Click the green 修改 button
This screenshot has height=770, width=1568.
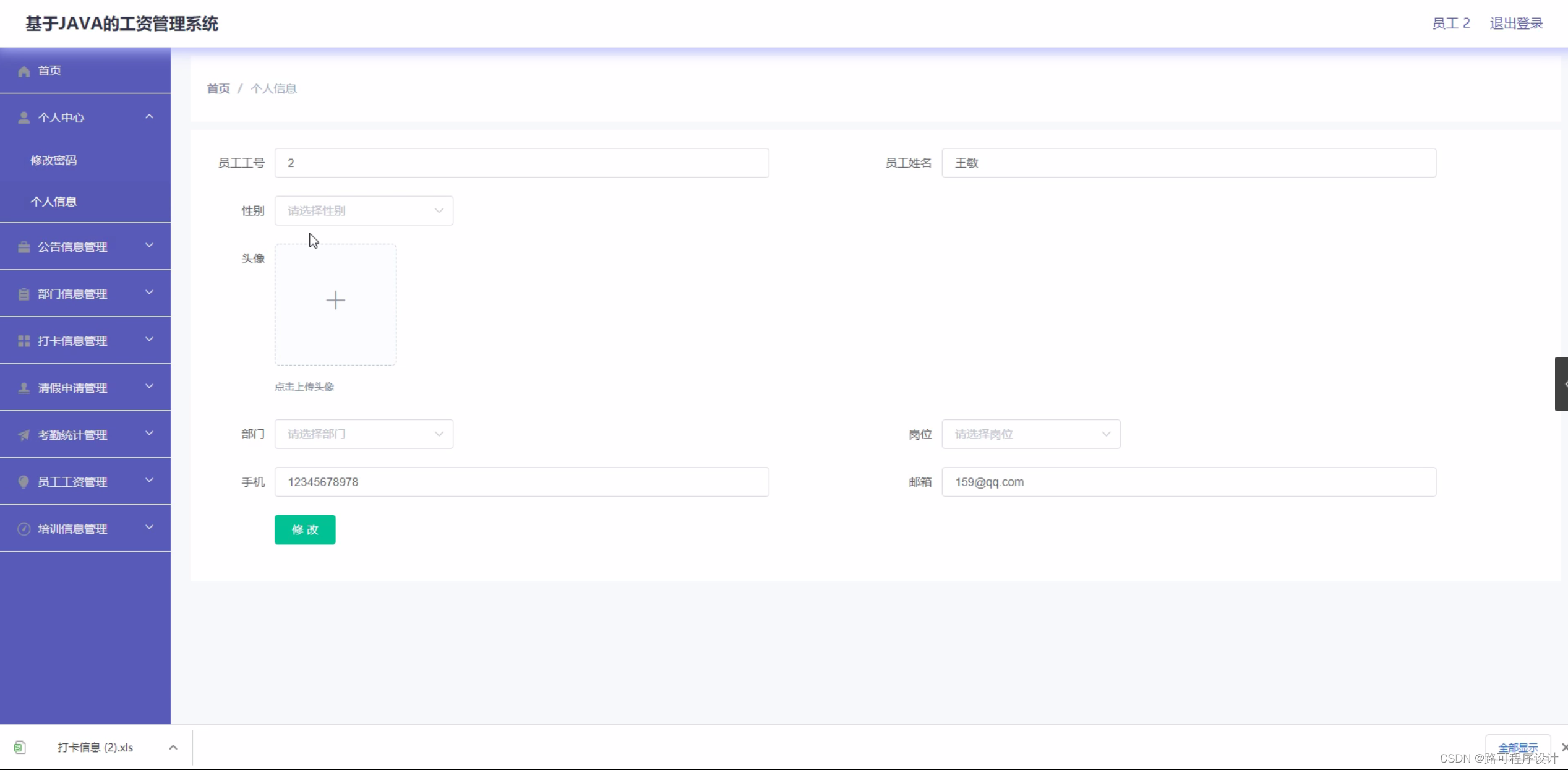point(305,529)
